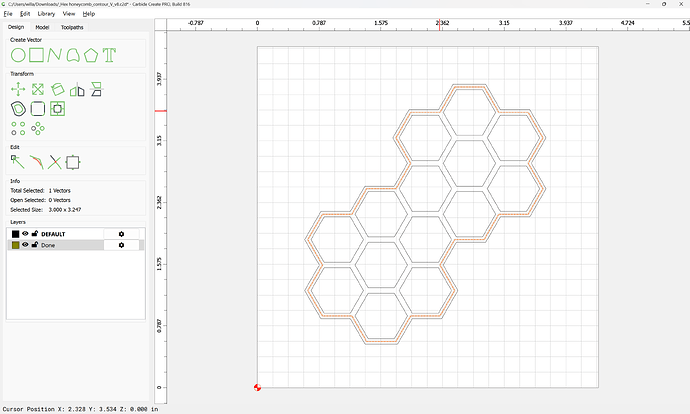This screenshot has width=690, height=414.
Task: Open the Library menu
Action: (46, 14)
